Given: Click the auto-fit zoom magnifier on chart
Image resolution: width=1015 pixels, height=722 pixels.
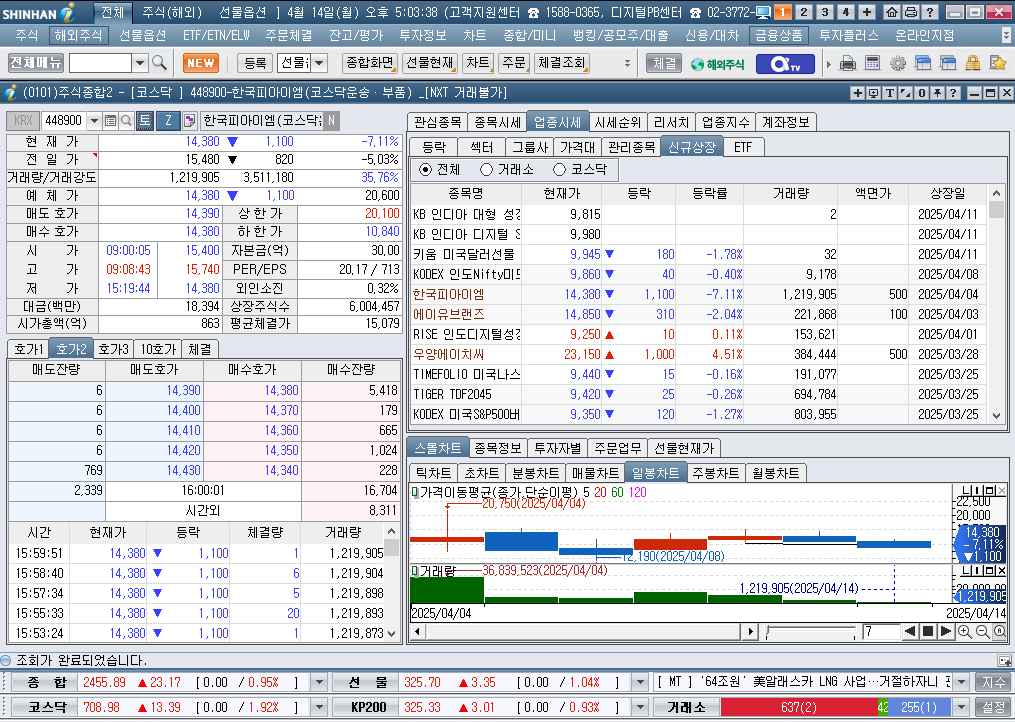Looking at the screenshot, I should pos(999,631).
